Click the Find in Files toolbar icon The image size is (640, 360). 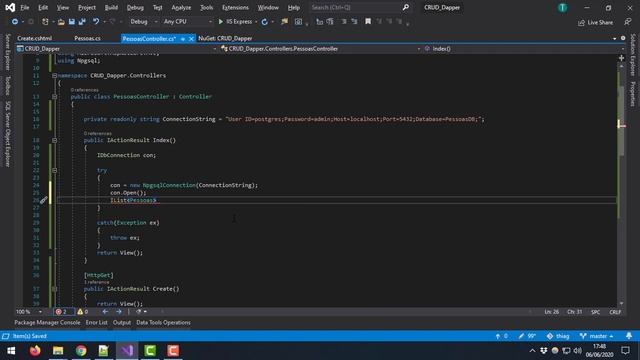click(284, 22)
